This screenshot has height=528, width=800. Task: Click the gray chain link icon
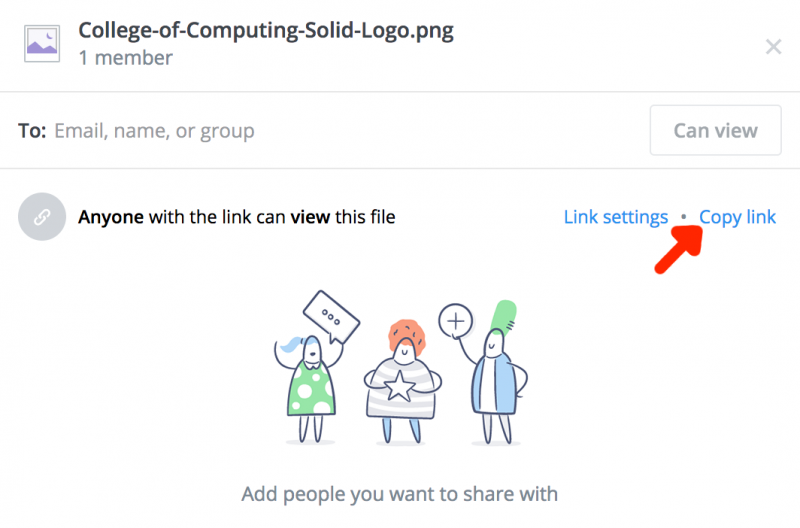tap(42, 217)
